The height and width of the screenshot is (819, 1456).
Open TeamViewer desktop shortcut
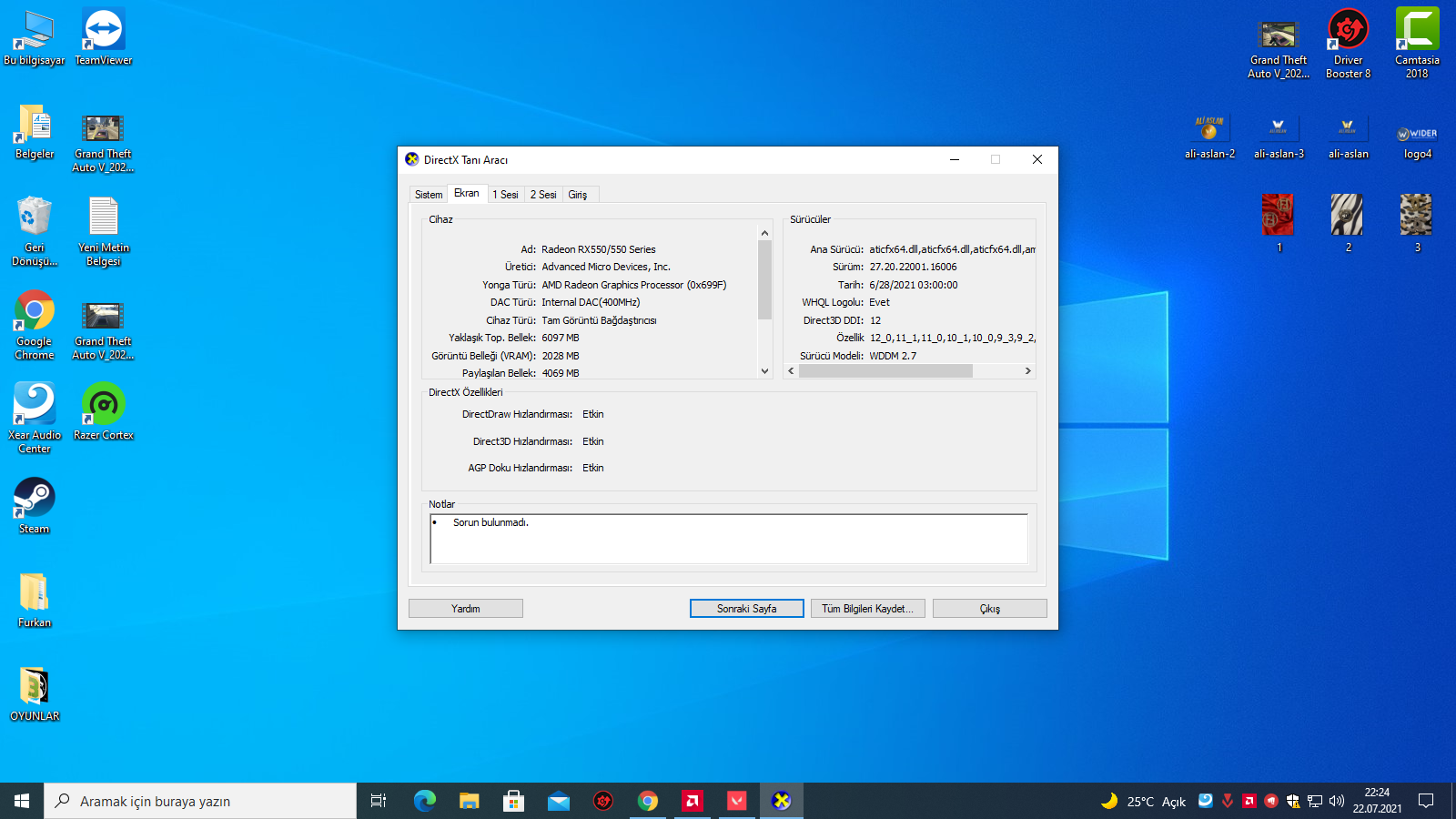(x=103, y=37)
